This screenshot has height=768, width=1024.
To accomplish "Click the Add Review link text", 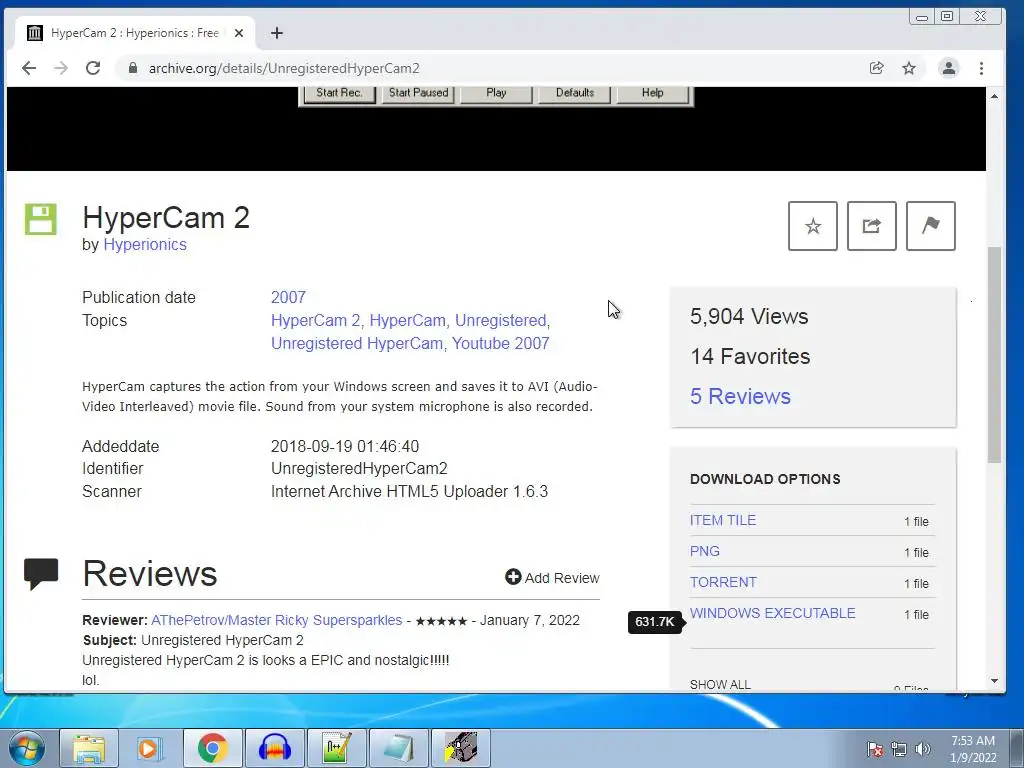I will click(x=562, y=578).
